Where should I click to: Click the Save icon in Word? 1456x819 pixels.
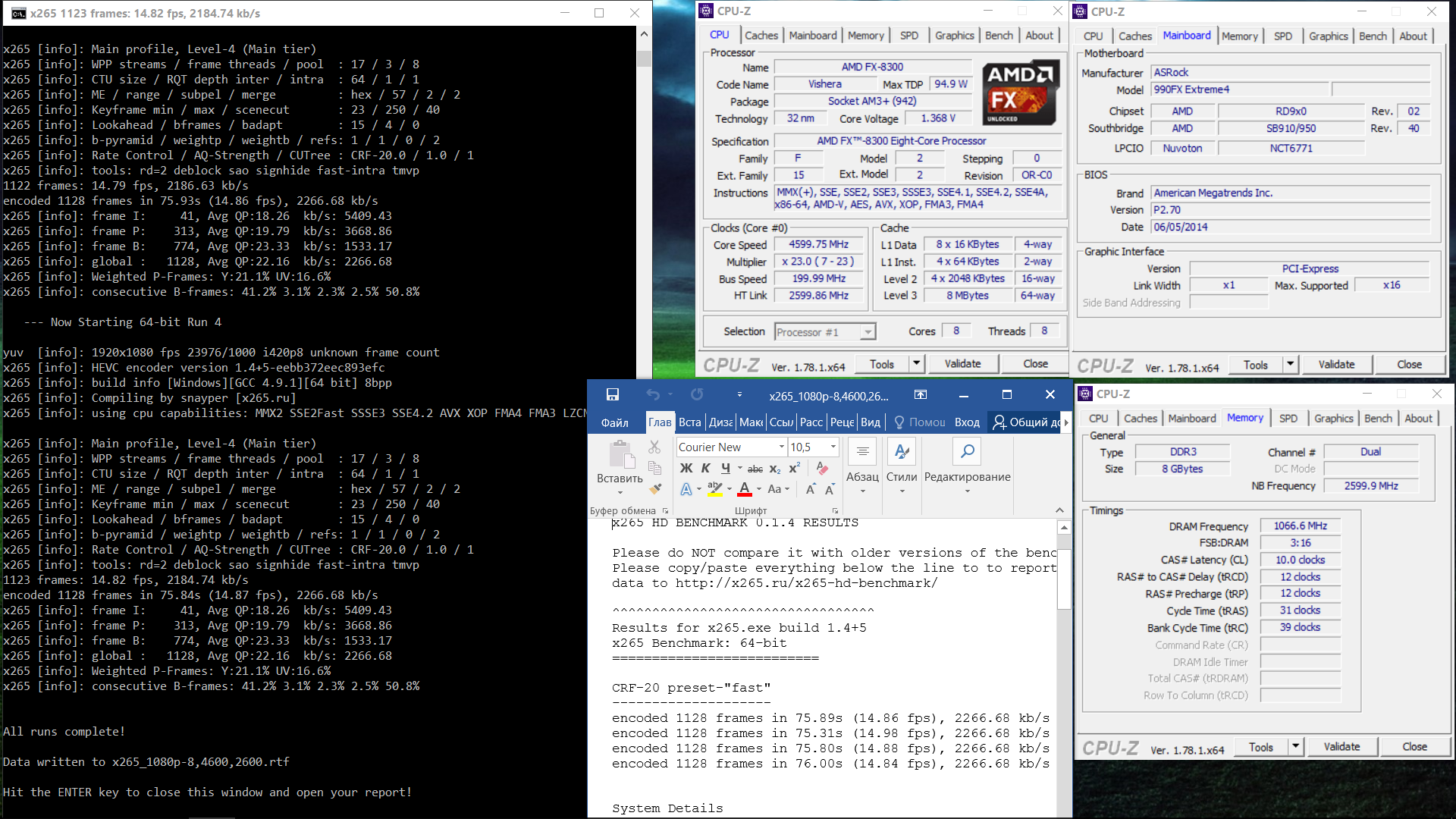click(x=613, y=394)
